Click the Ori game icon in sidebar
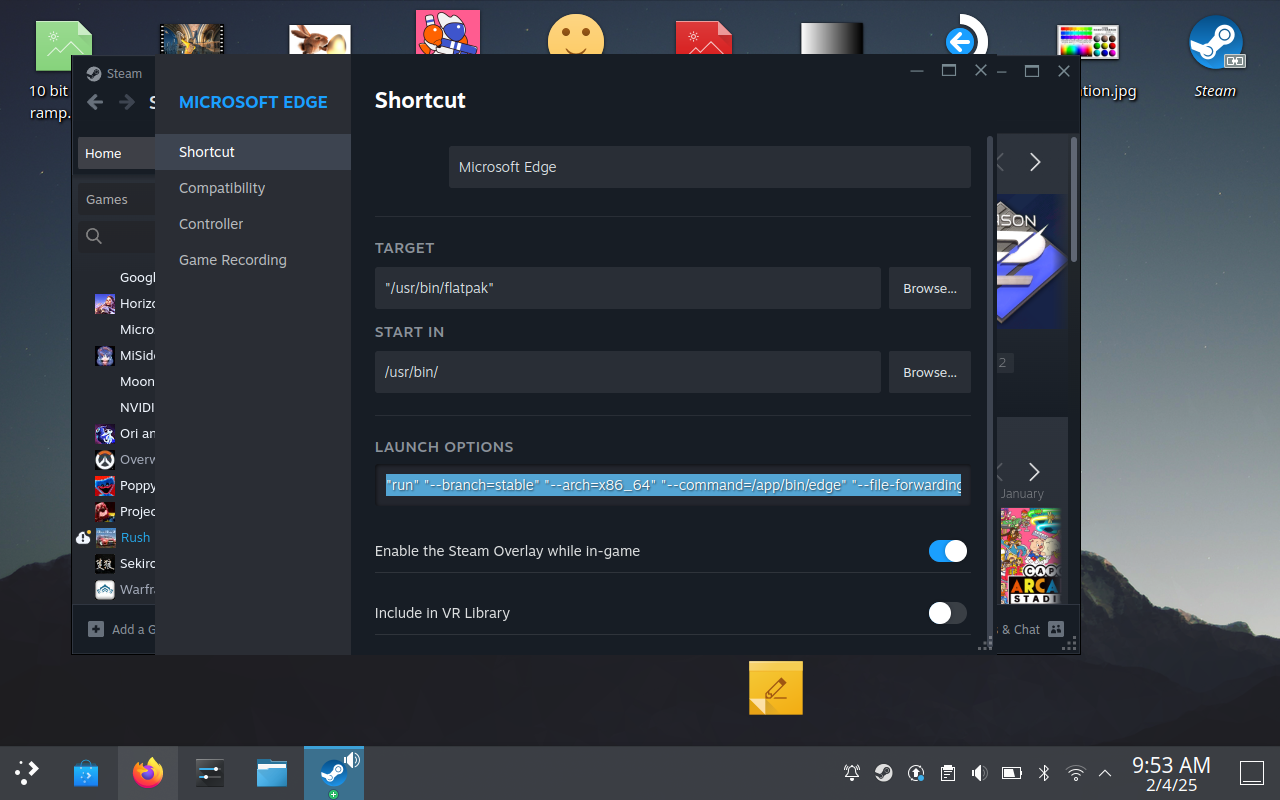The height and width of the screenshot is (800, 1280). tap(105, 433)
